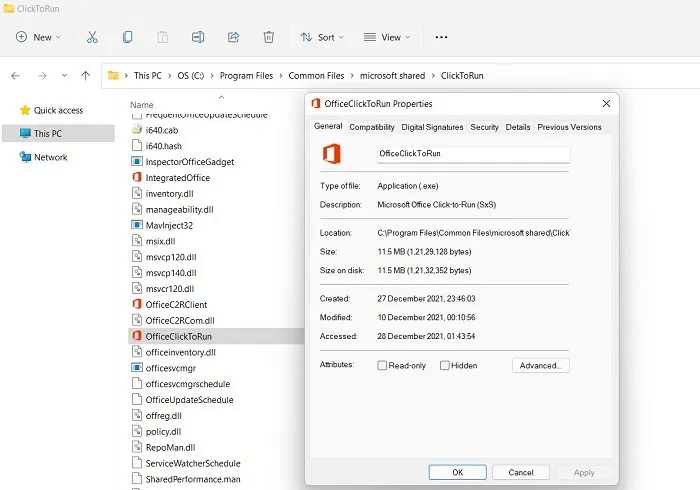The height and width of the screenshot is (490, 700).
Task: Enable the Read-only attribute checkbox
Action: click(382, 366)
